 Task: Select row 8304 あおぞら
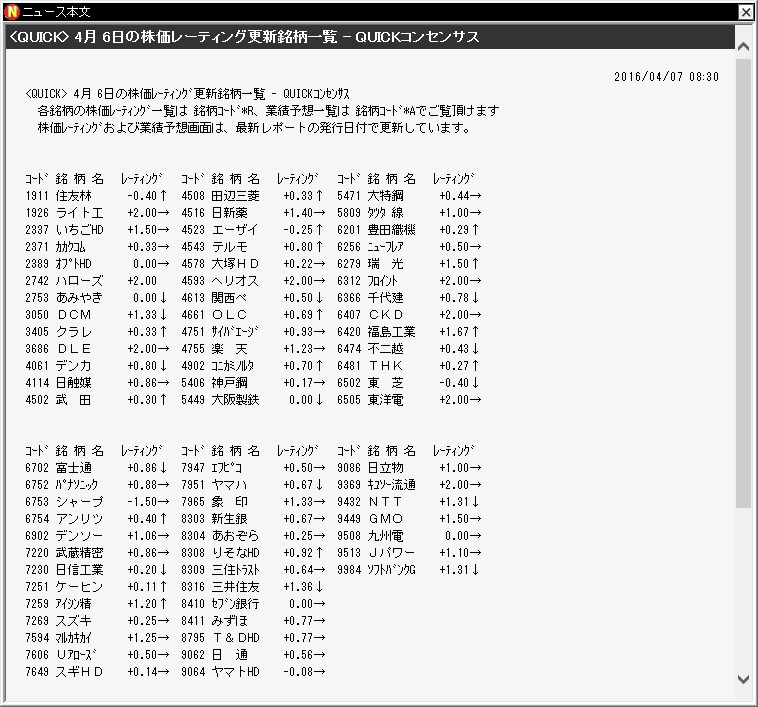click(253, 535)
